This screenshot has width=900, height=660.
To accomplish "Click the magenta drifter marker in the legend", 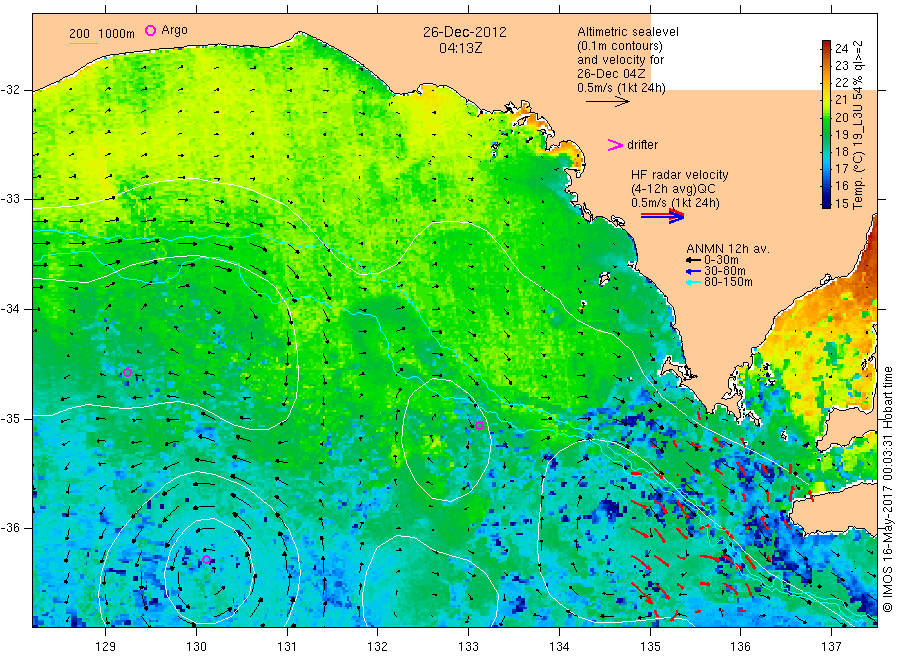I will (615, 145).
